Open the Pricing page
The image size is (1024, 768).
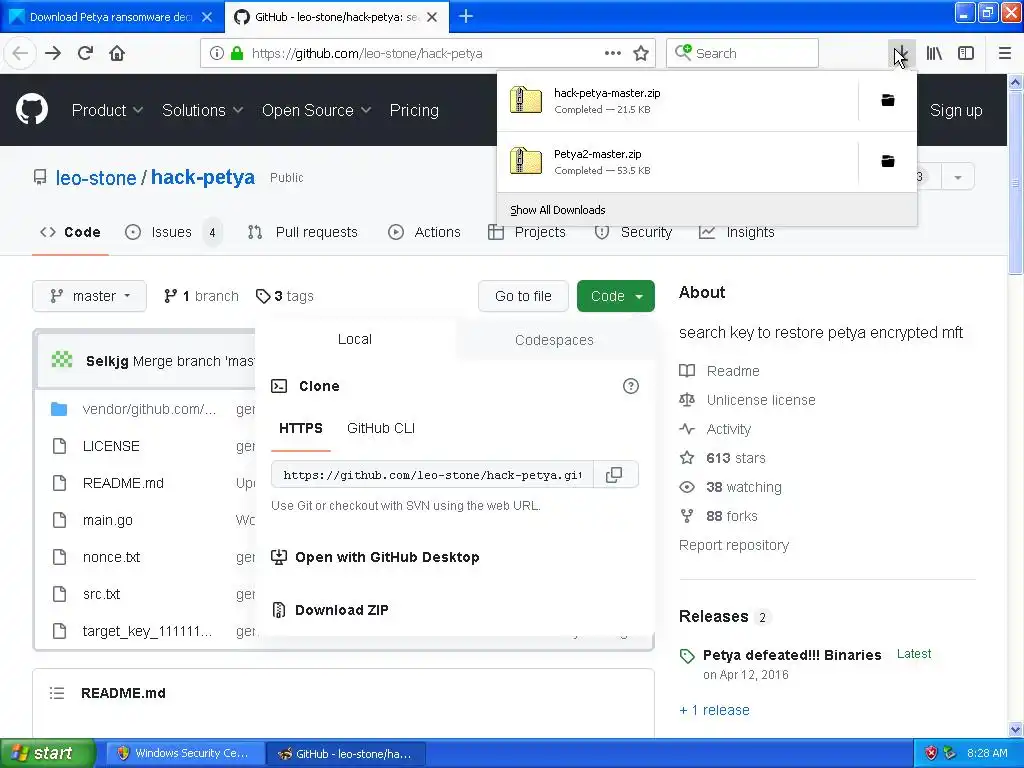pos(414,110)
